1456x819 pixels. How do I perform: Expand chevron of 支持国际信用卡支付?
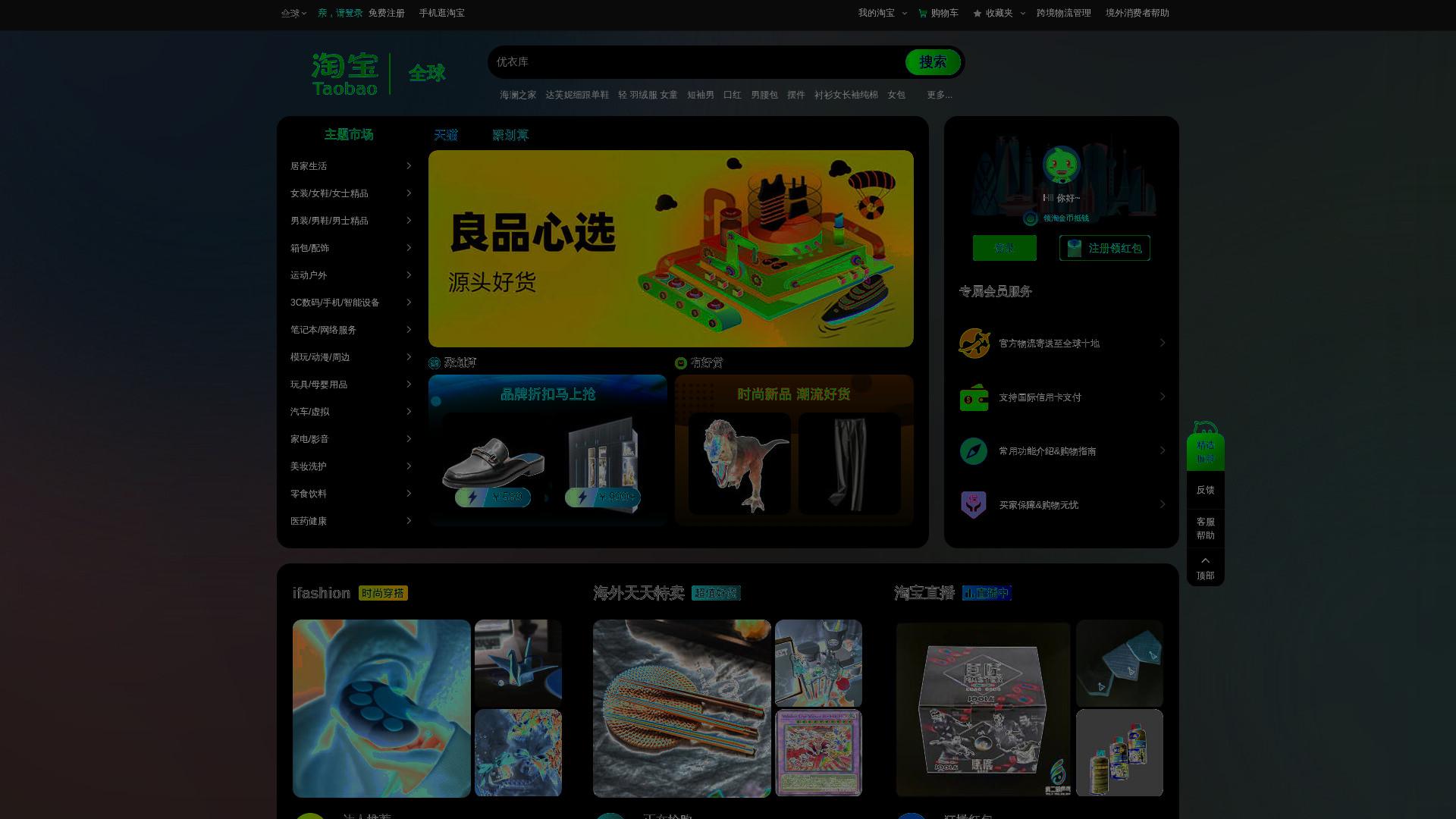[x=1163, y=397]
